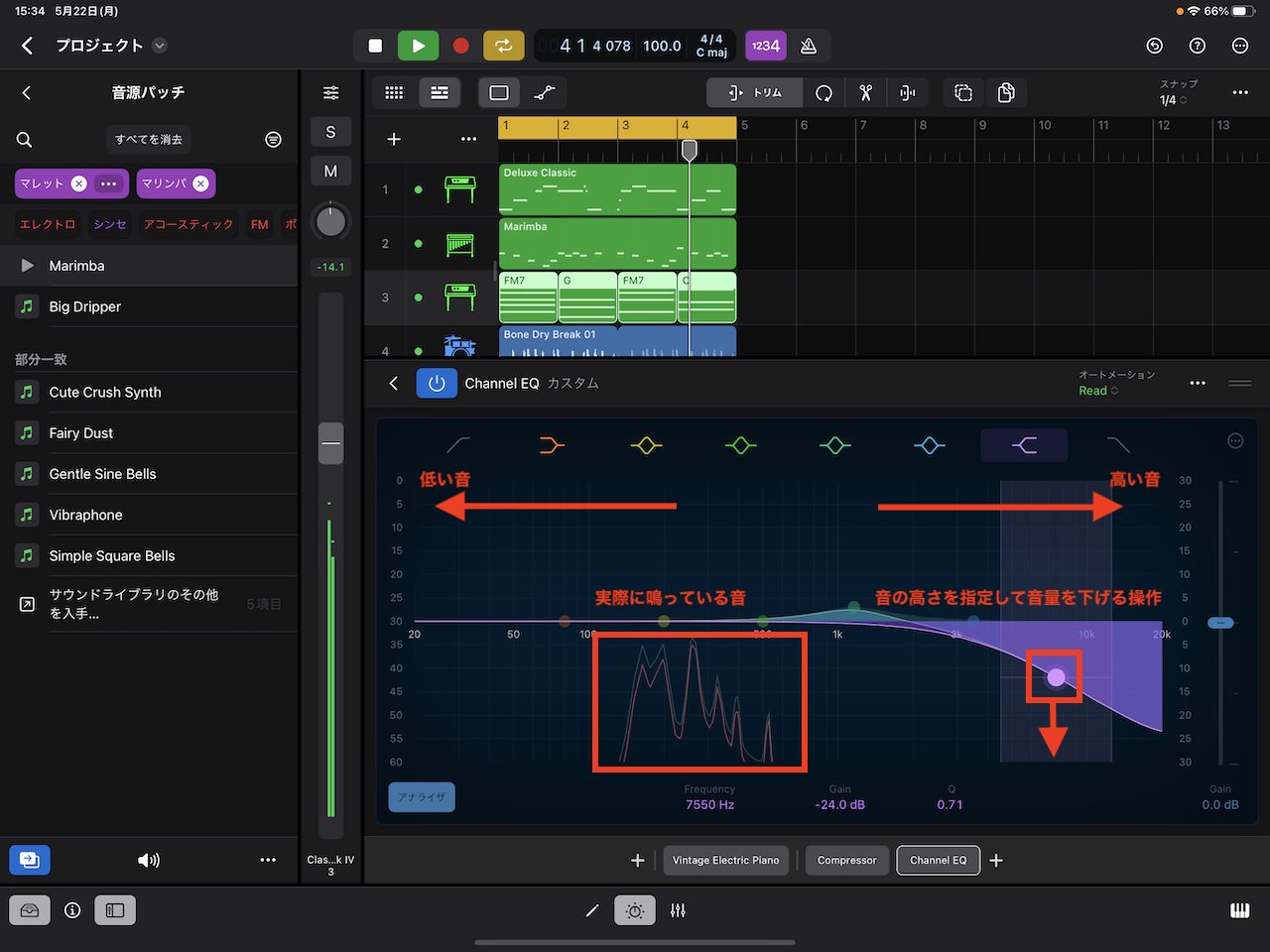1270x952 pixels.
Task: Click the search magnifier in the patch browser
Action: tap(25, 140)
